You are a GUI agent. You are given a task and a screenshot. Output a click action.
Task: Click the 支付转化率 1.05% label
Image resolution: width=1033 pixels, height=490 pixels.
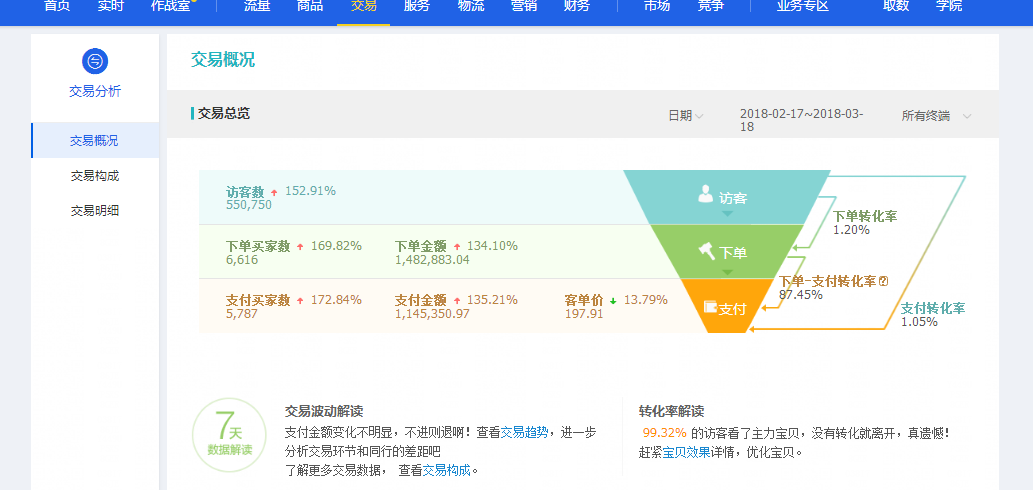[932, 315]
